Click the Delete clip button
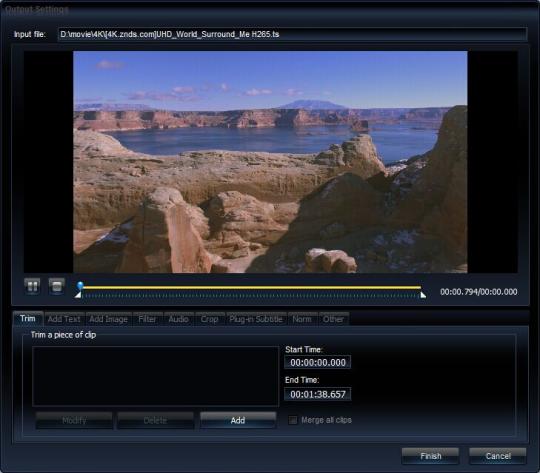This screenshot has height=473, width=540. pos(156,420)
